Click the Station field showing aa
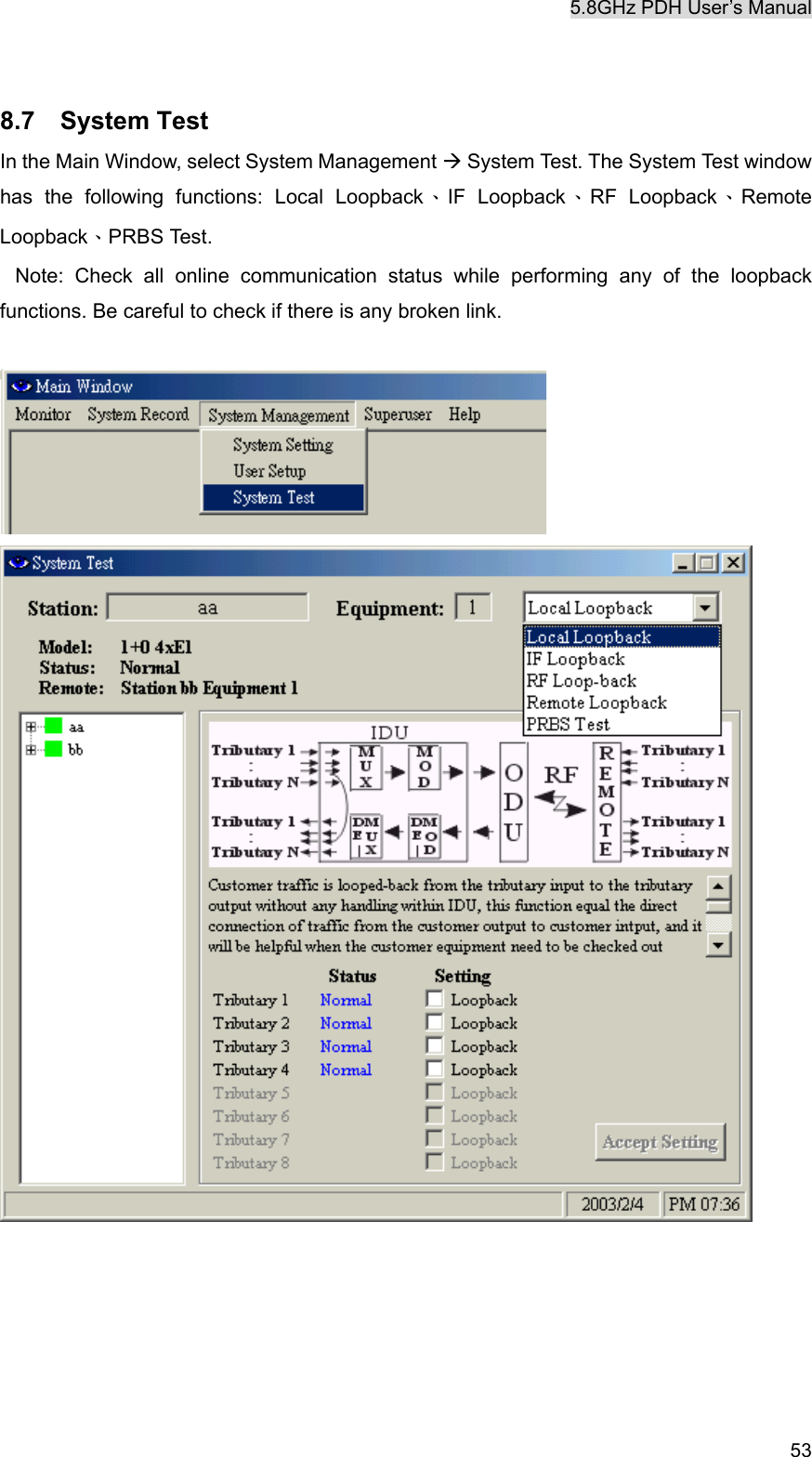This screenshot has width=812, height=1457. [x=207, y=608]
